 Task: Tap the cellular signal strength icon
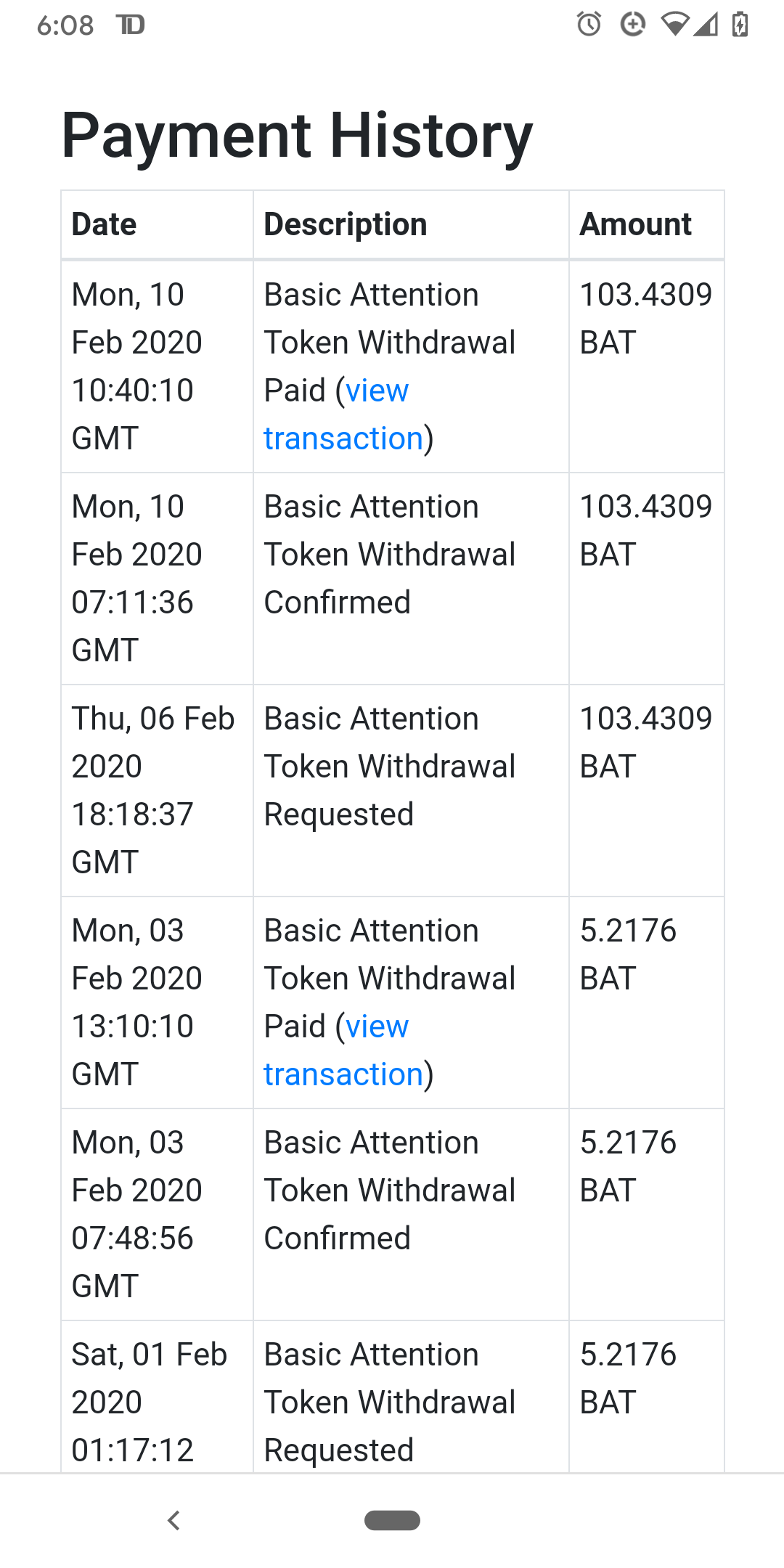point(706,25)
